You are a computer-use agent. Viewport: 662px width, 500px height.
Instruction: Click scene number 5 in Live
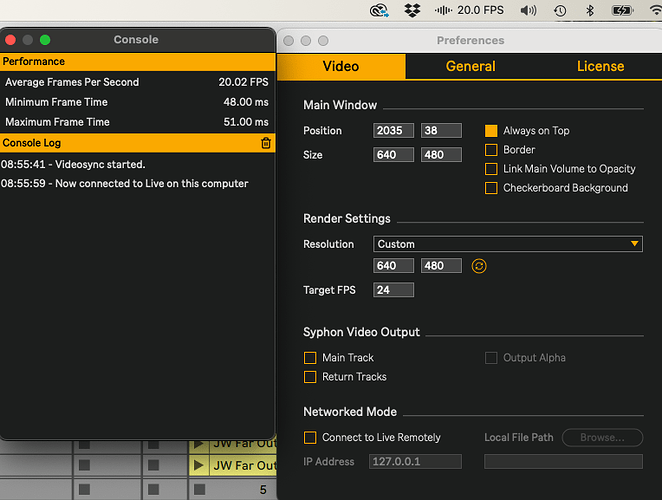point(263,490)
